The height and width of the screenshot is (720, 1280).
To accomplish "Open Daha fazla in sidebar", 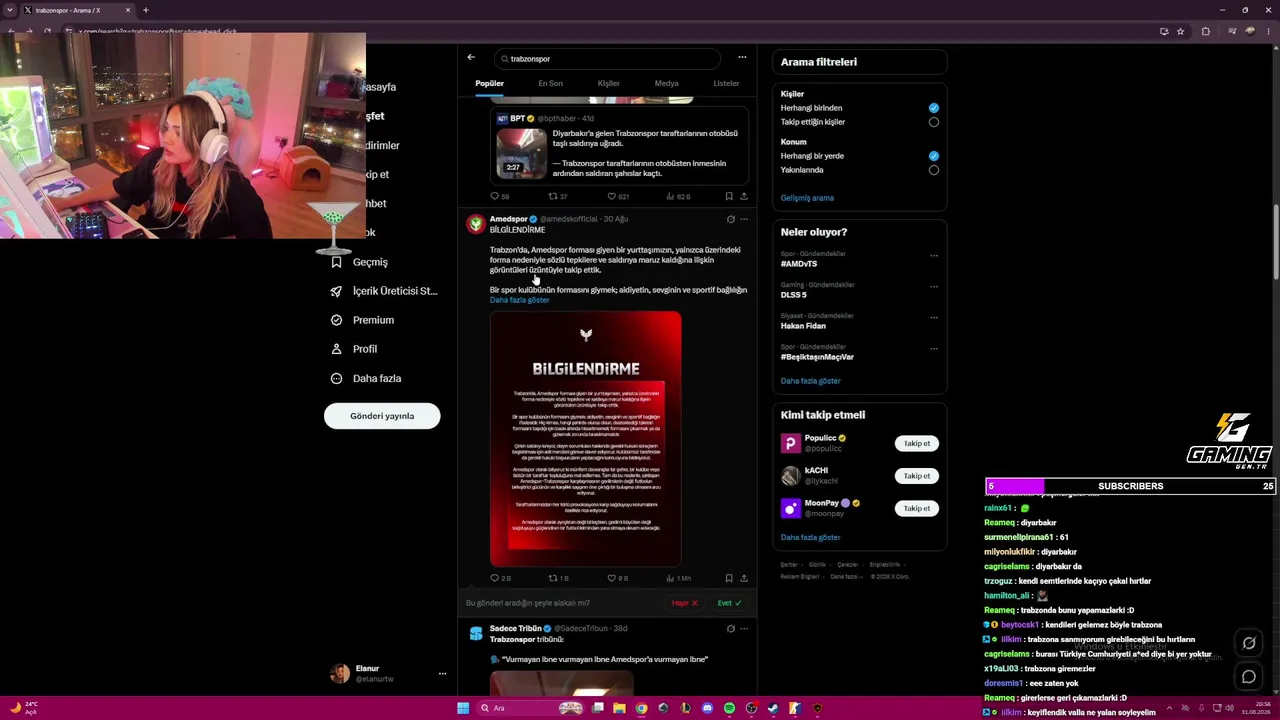I will [366, 378].
